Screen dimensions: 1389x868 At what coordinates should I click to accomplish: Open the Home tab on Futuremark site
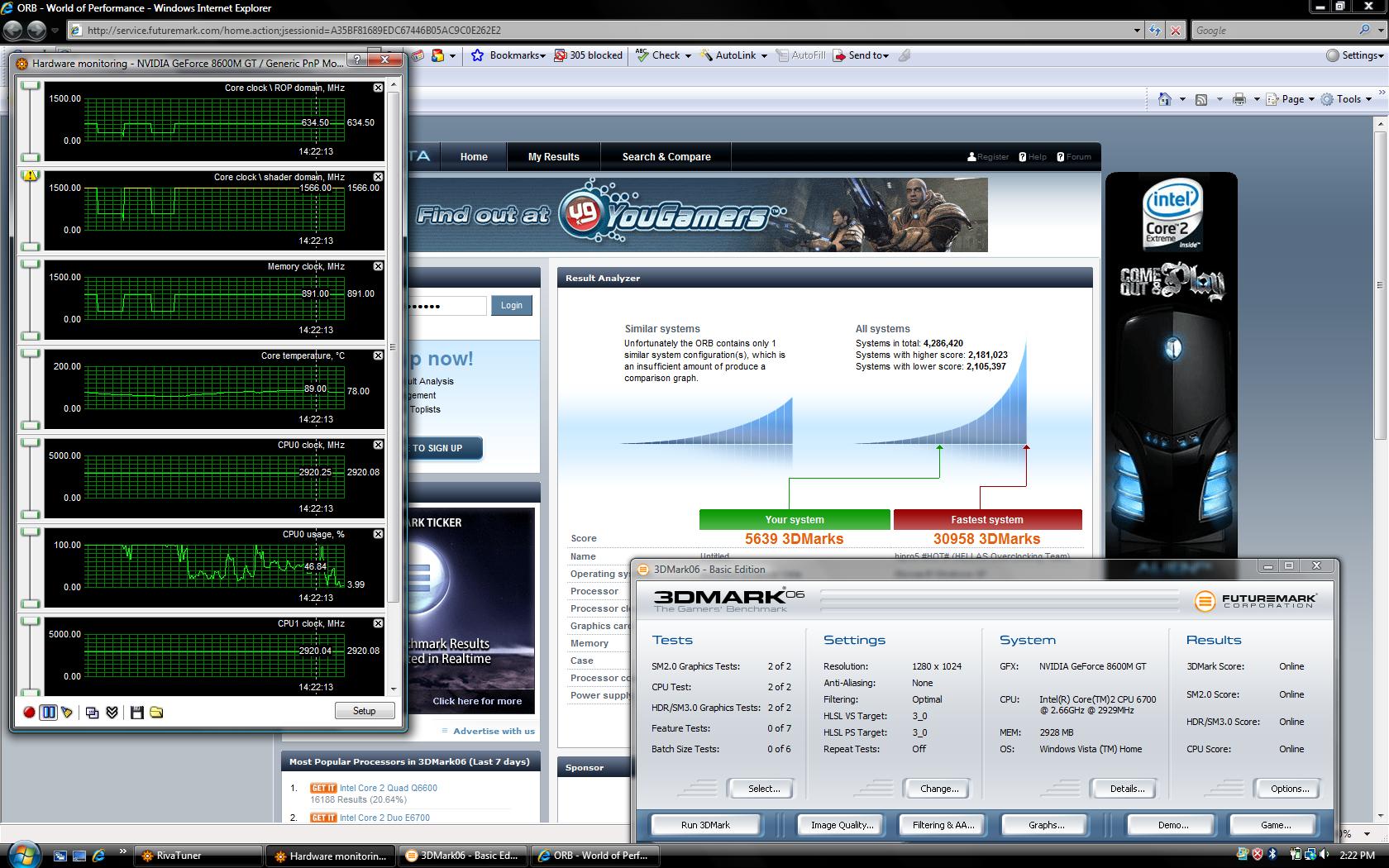(x=474, y=156)
